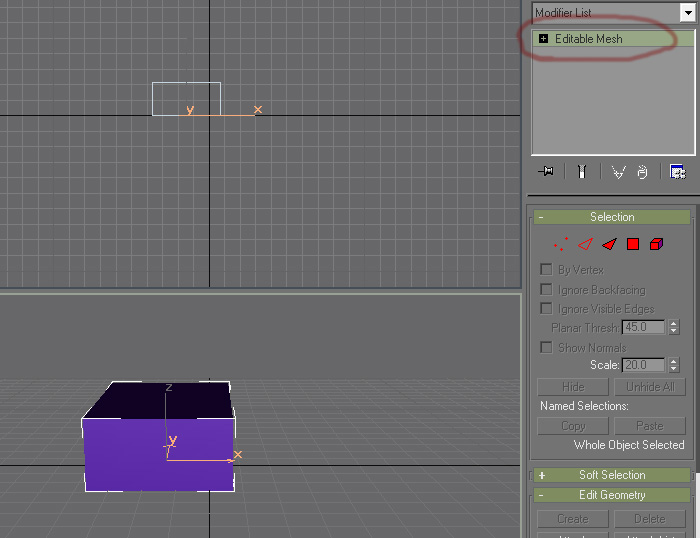
Task: Select the Element sub-object level icon
Action: coord(656,244)
